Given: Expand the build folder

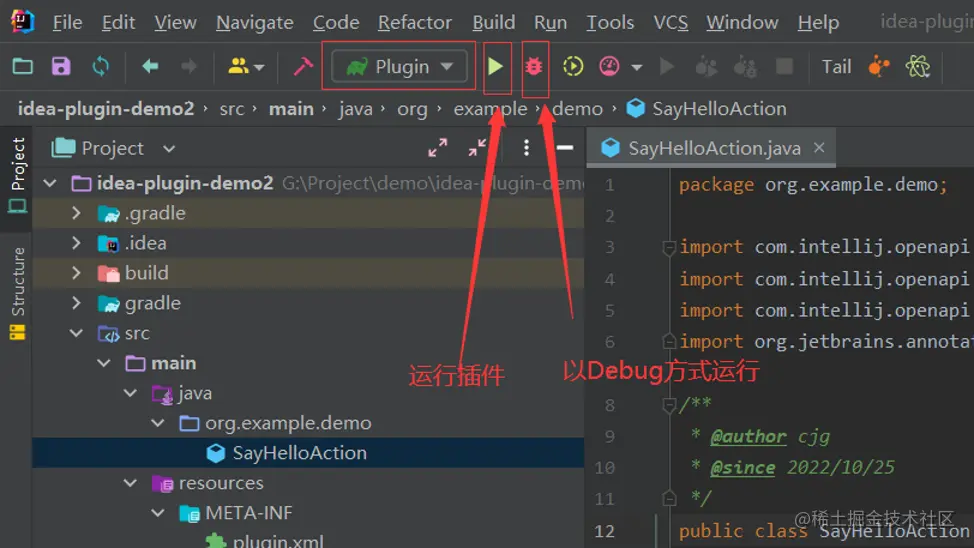Looking at the screenshot, I should point(76,273).
